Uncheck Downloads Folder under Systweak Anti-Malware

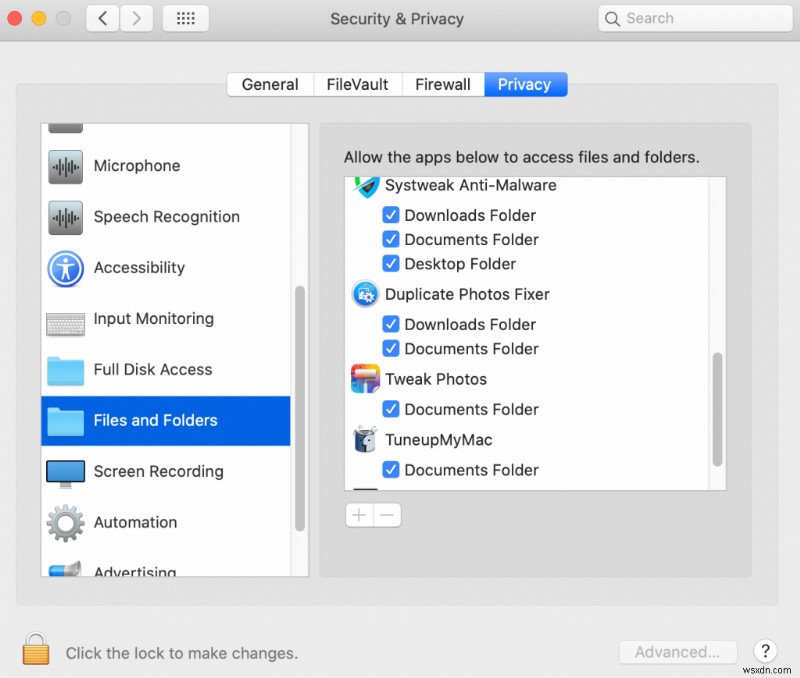(x=391, y=215)
